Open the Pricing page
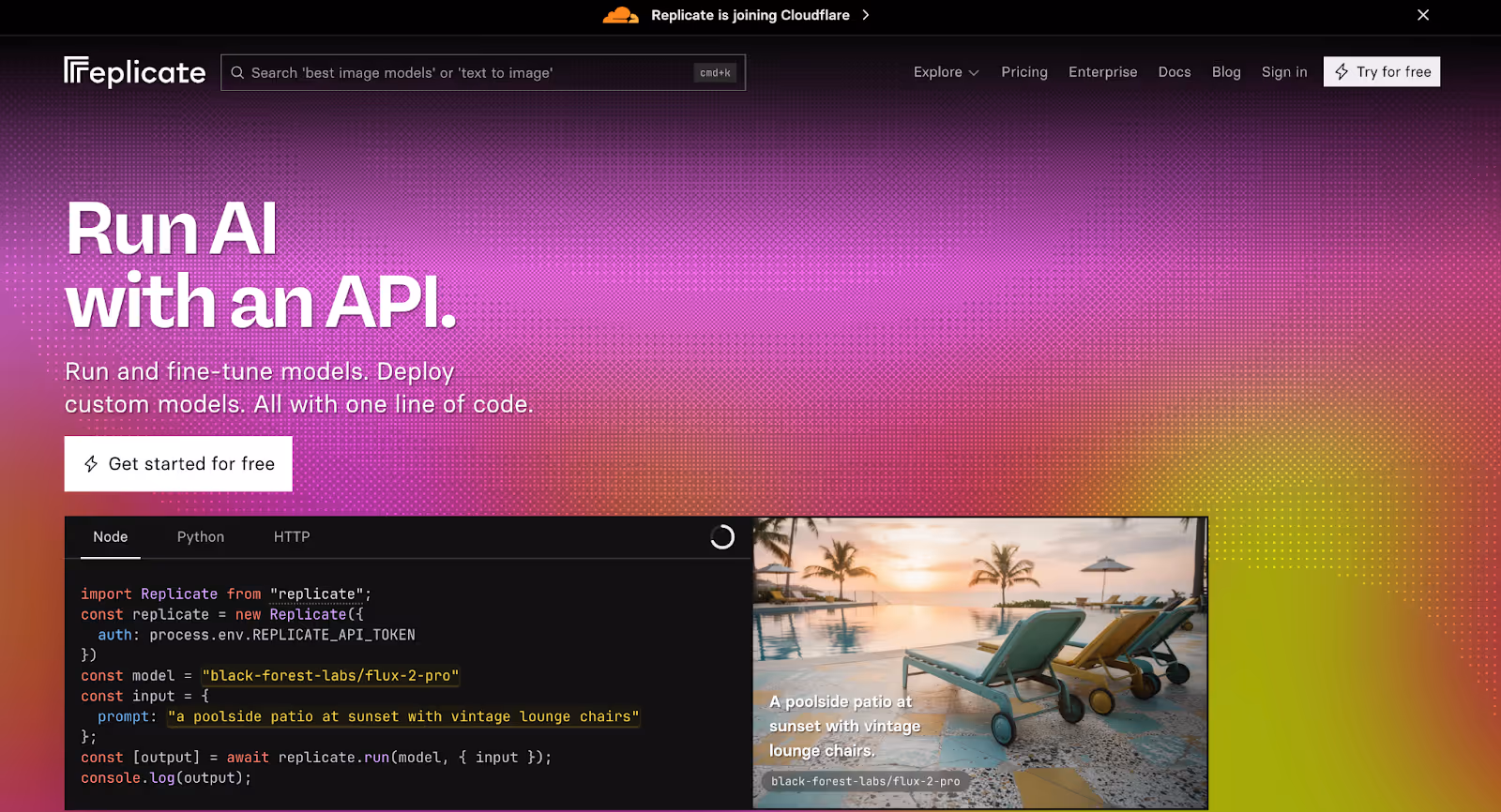The width and height of the screenshot is (1501, 812). 1024,72
